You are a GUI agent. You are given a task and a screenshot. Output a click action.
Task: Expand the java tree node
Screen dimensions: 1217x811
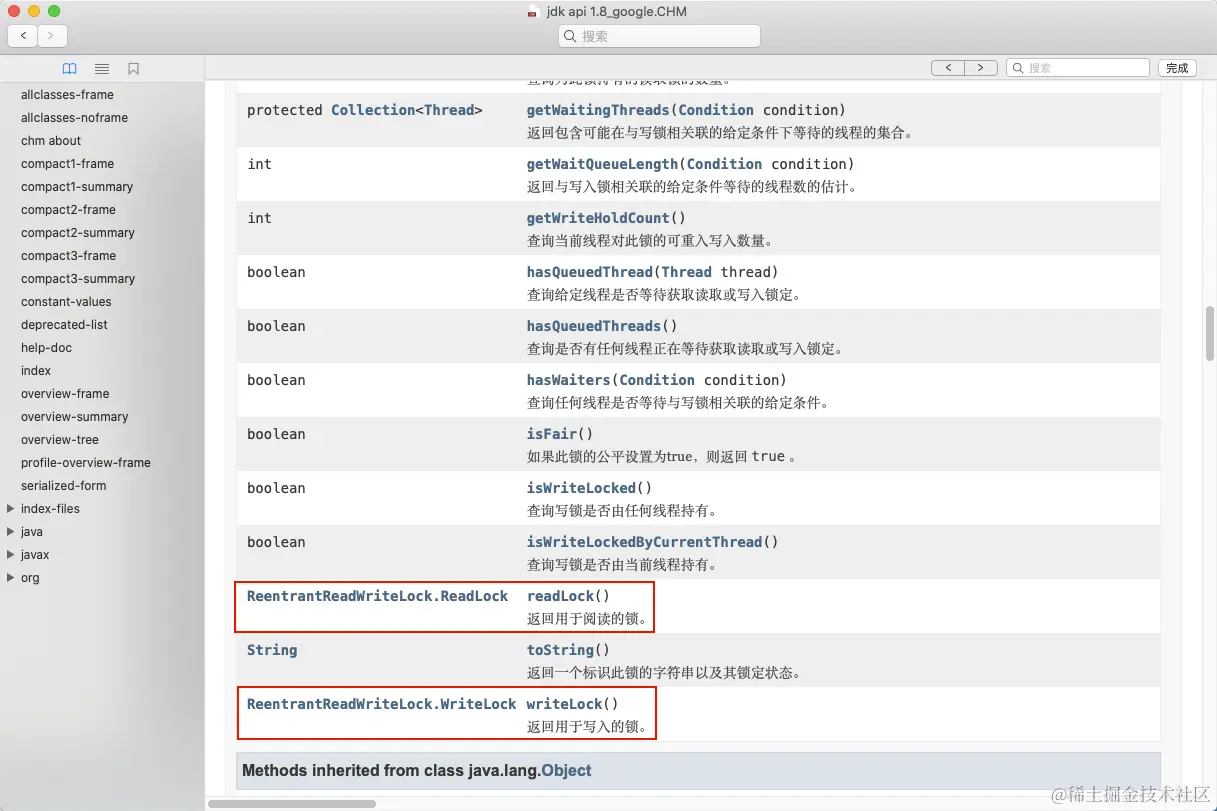[x=11, y=531]
